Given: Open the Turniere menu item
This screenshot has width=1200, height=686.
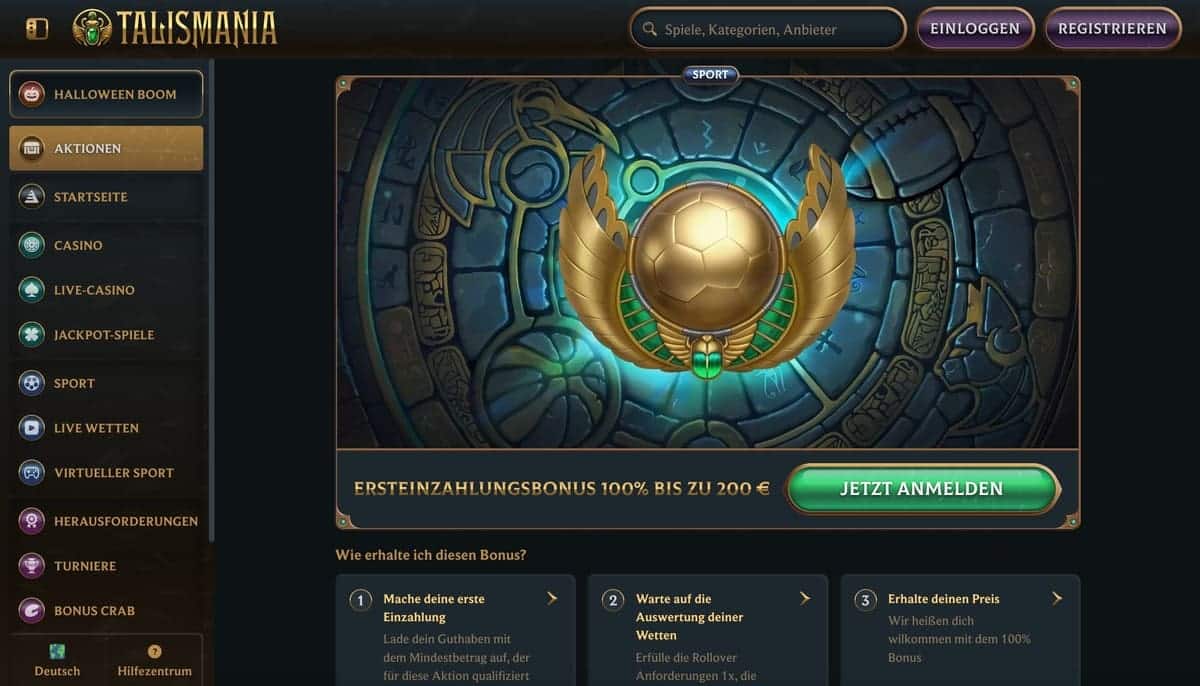Looking at the screenshot, I should (106, 566).
